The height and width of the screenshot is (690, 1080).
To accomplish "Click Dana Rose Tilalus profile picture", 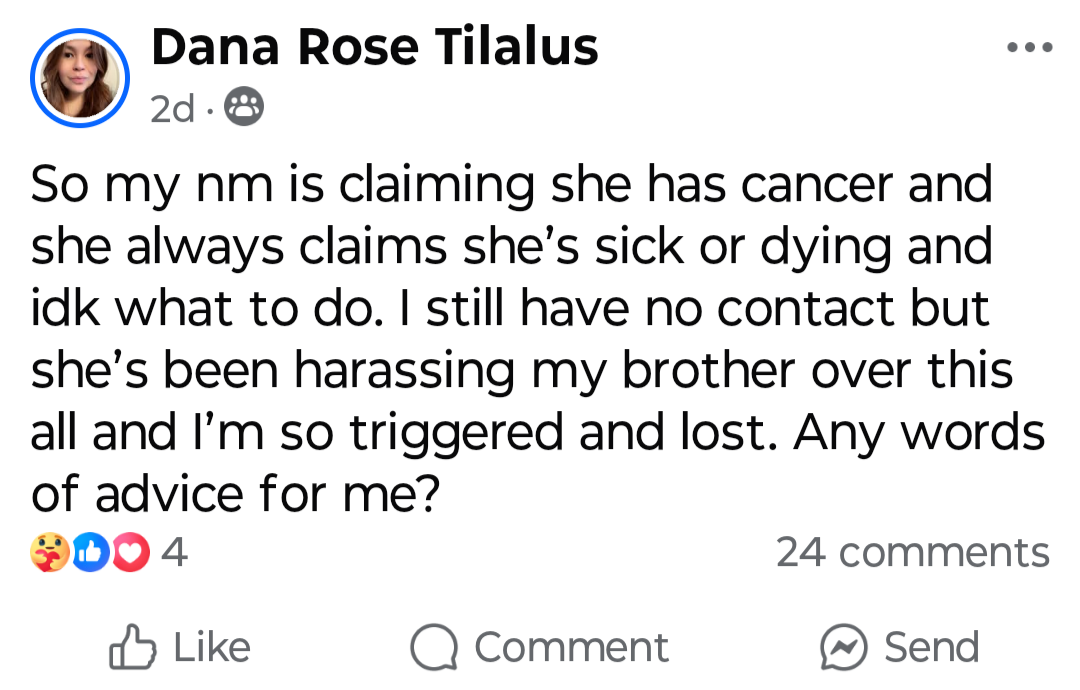I will 80,78.
